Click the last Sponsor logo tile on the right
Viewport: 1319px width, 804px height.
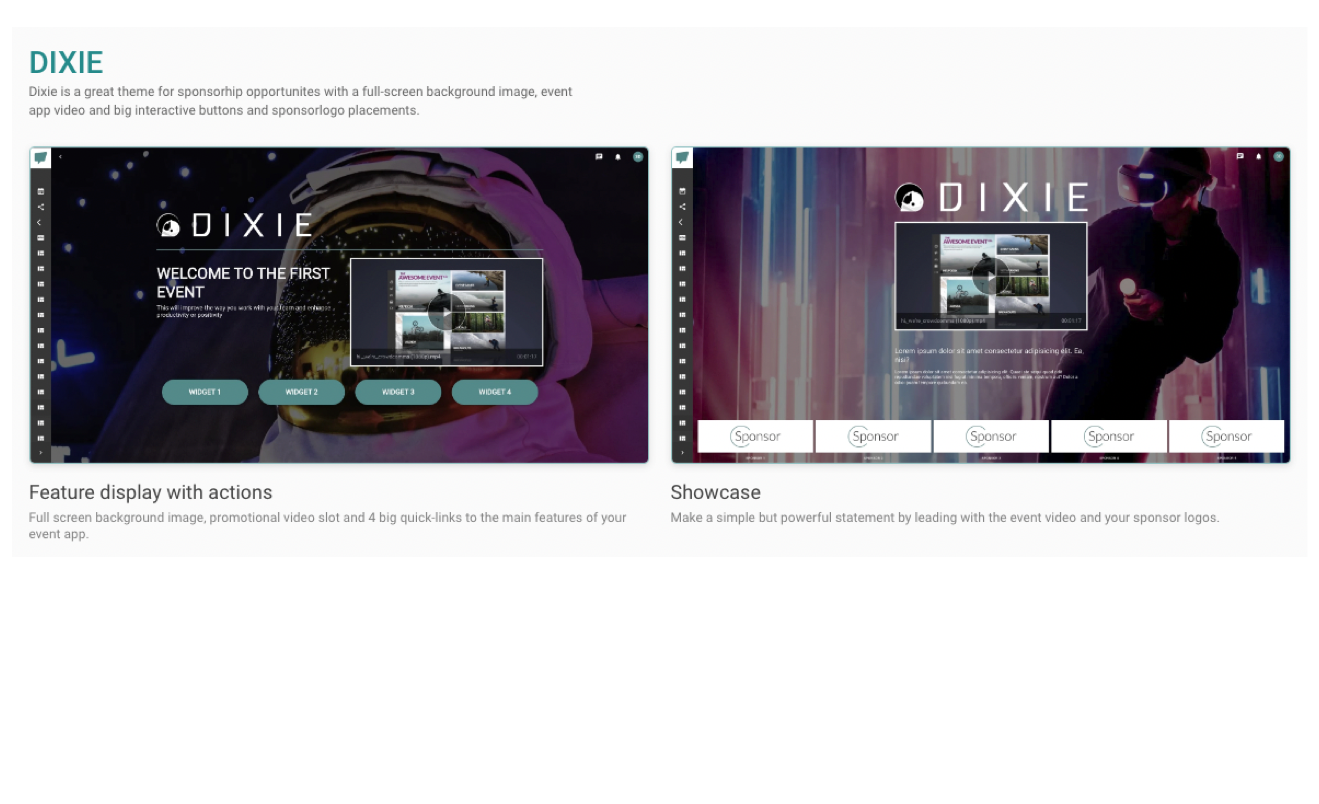click(1226, 436)
